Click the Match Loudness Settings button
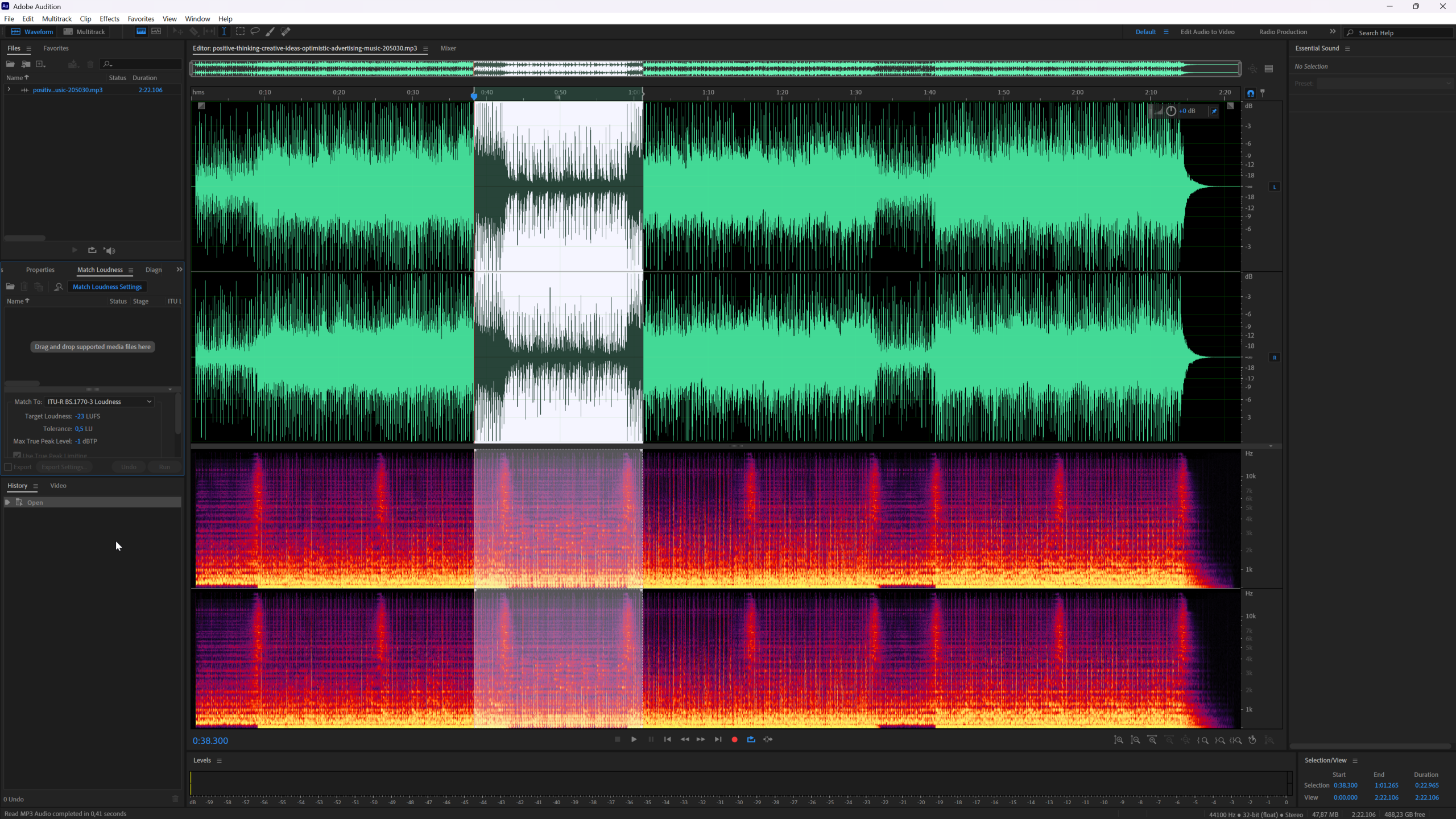The height and width of the screenshot is (819, 1456). click(x=107, y=287)
